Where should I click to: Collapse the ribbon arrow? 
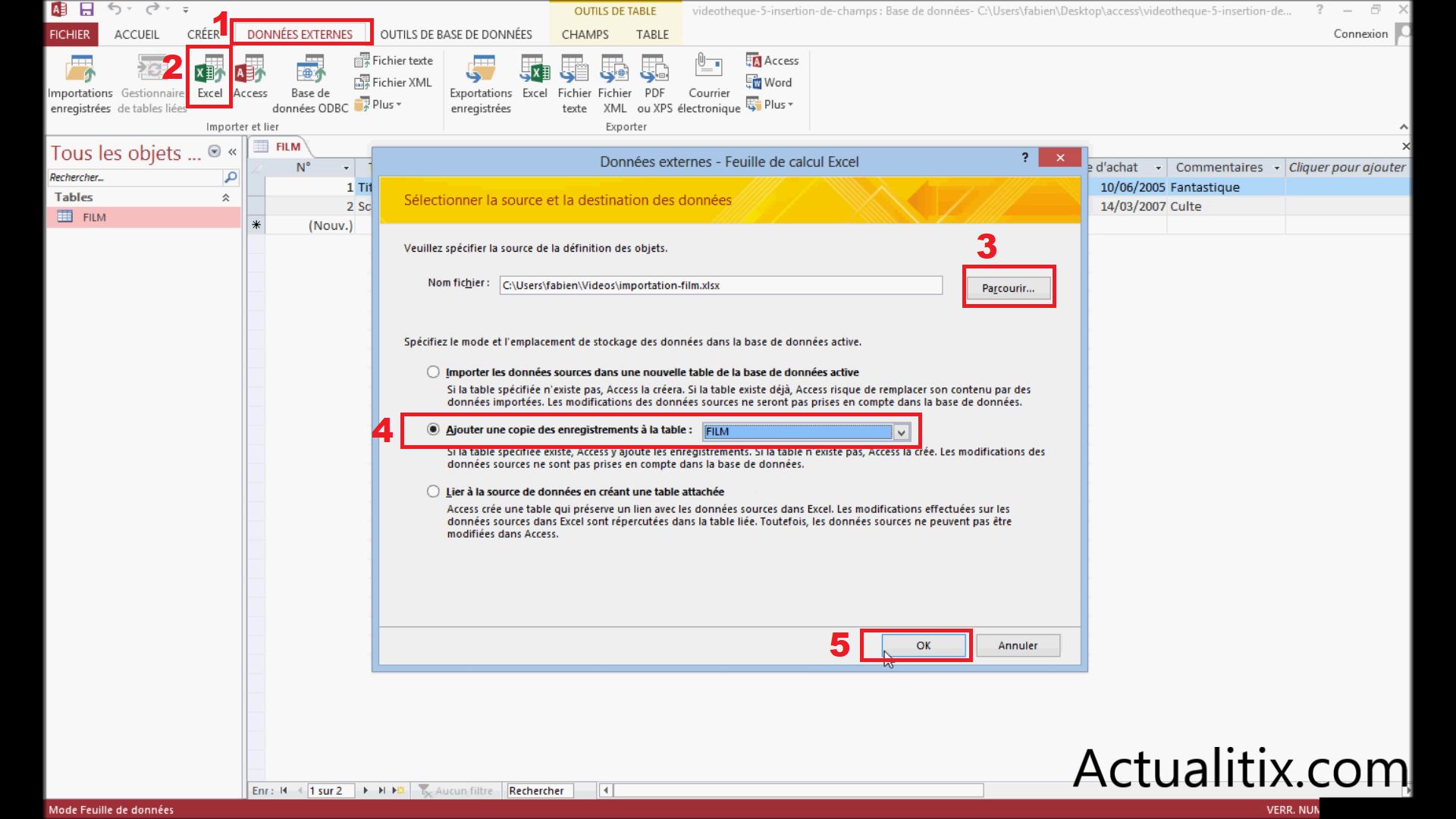pyautogui.click(x=1404, y=127)
